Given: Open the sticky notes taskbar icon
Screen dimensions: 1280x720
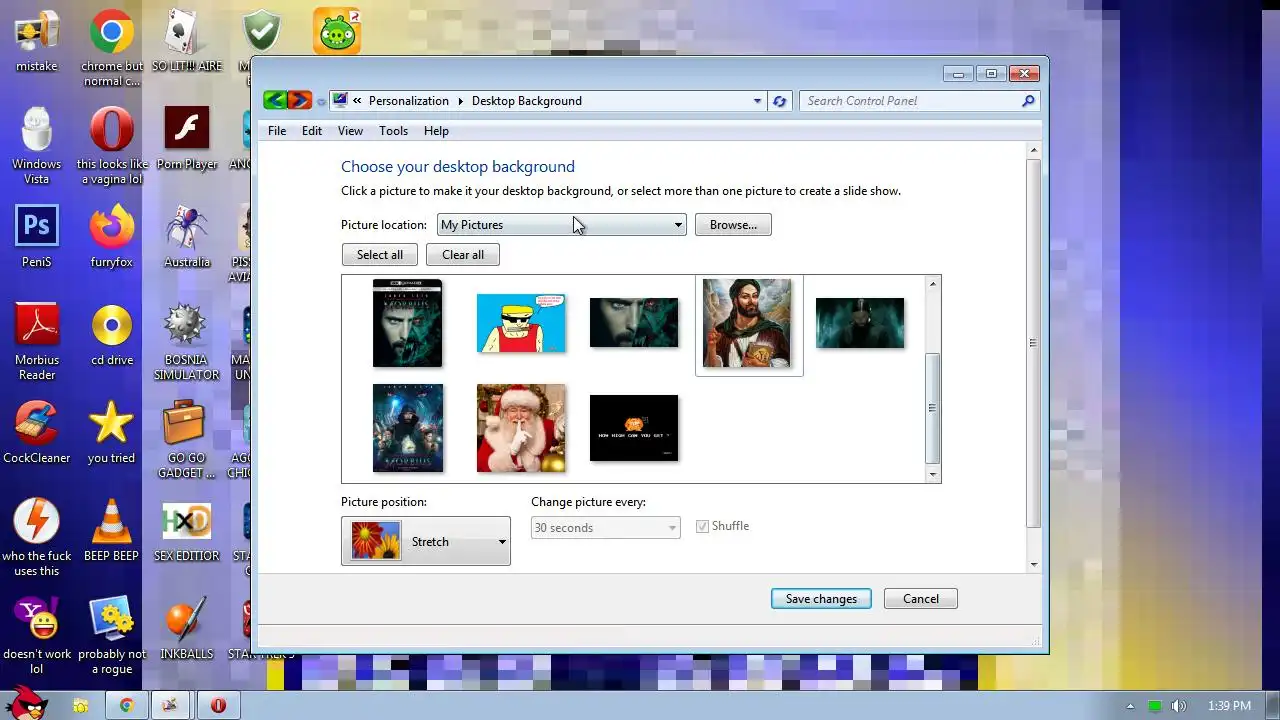Looking at the screenshot, I should 81,706.
